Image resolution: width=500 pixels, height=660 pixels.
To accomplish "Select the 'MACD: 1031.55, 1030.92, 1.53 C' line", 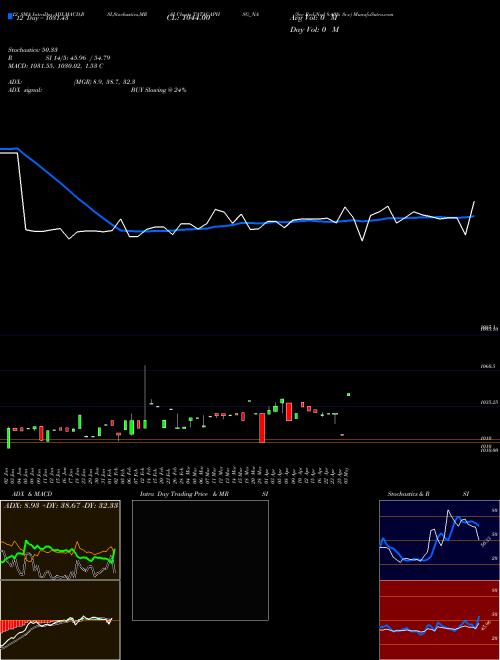I will coord(56,66).
